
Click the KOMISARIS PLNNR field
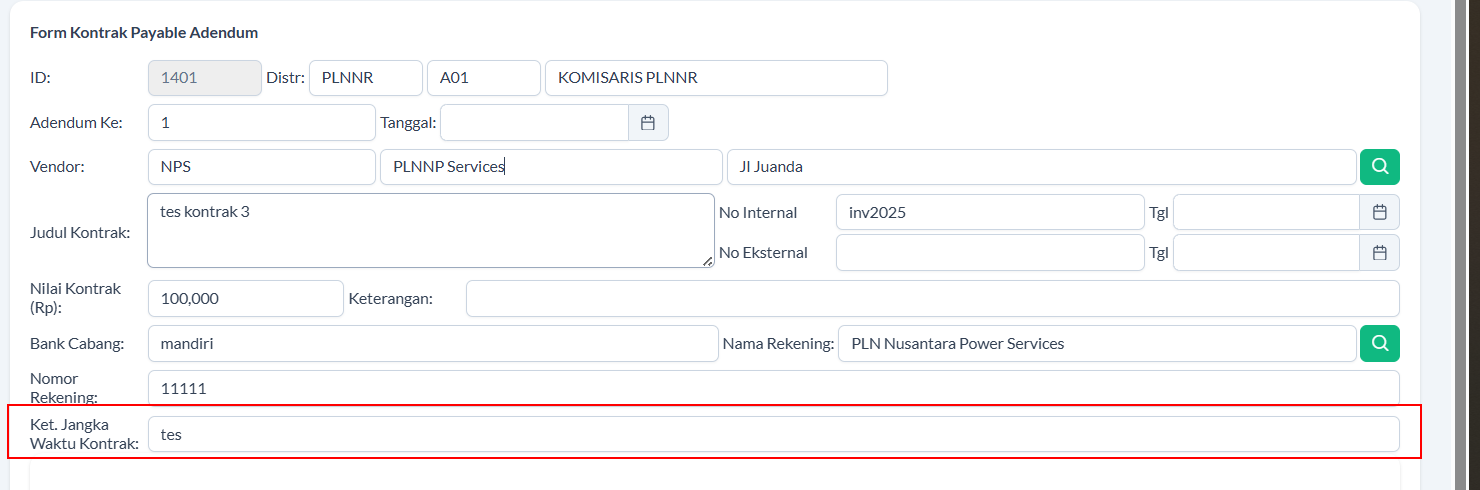click(x=715, y=79)
